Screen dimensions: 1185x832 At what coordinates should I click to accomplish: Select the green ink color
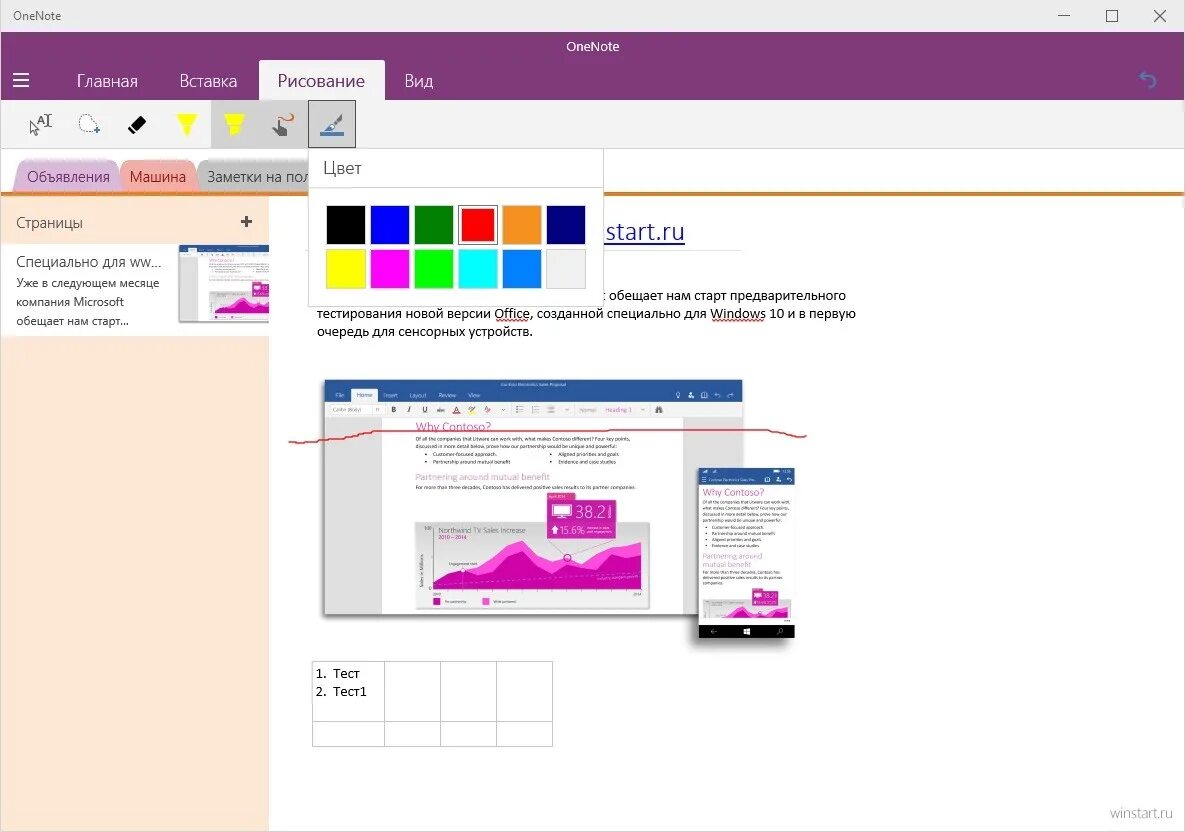coord(433,224)
